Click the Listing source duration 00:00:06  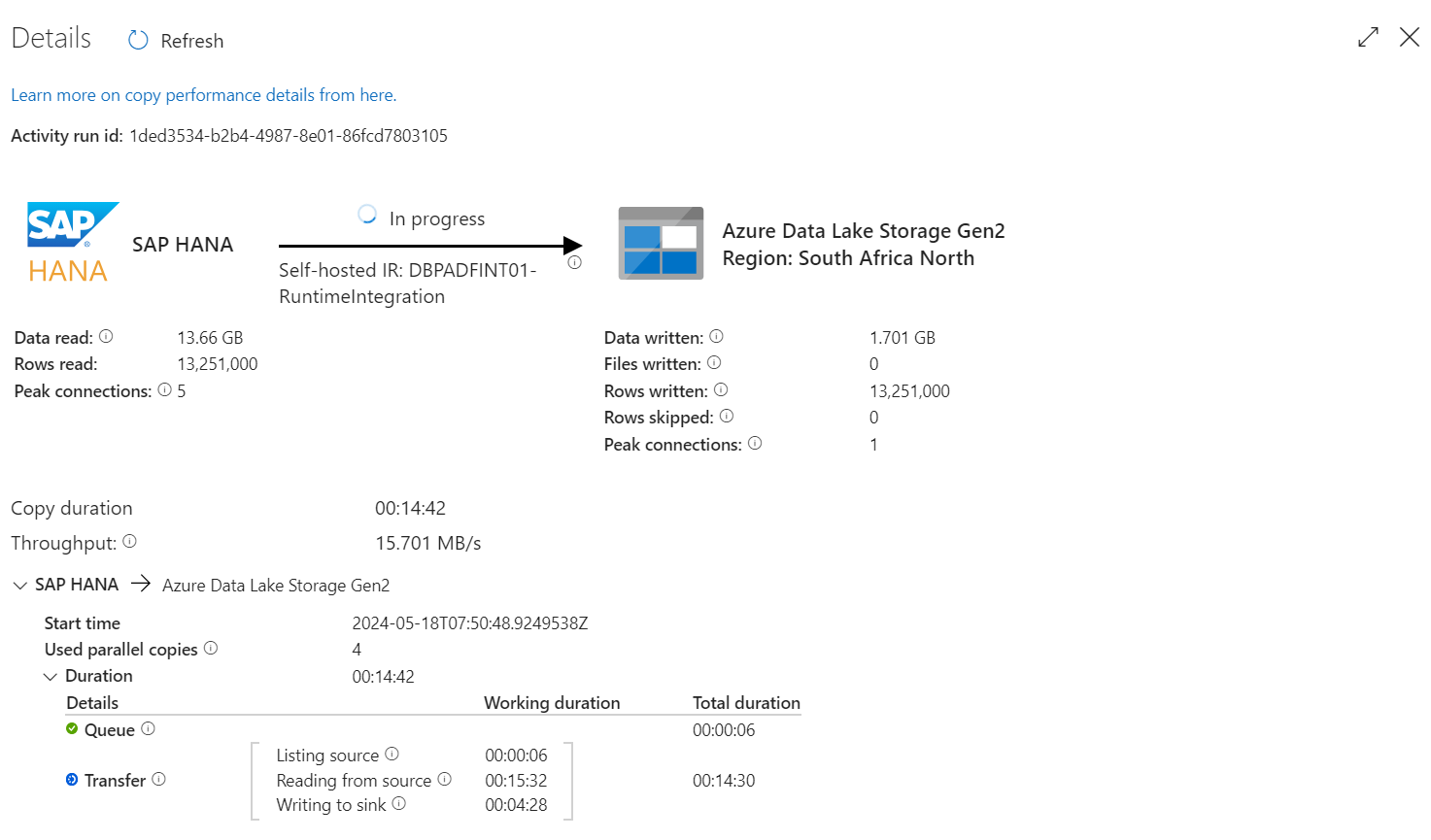pos(516,756)
